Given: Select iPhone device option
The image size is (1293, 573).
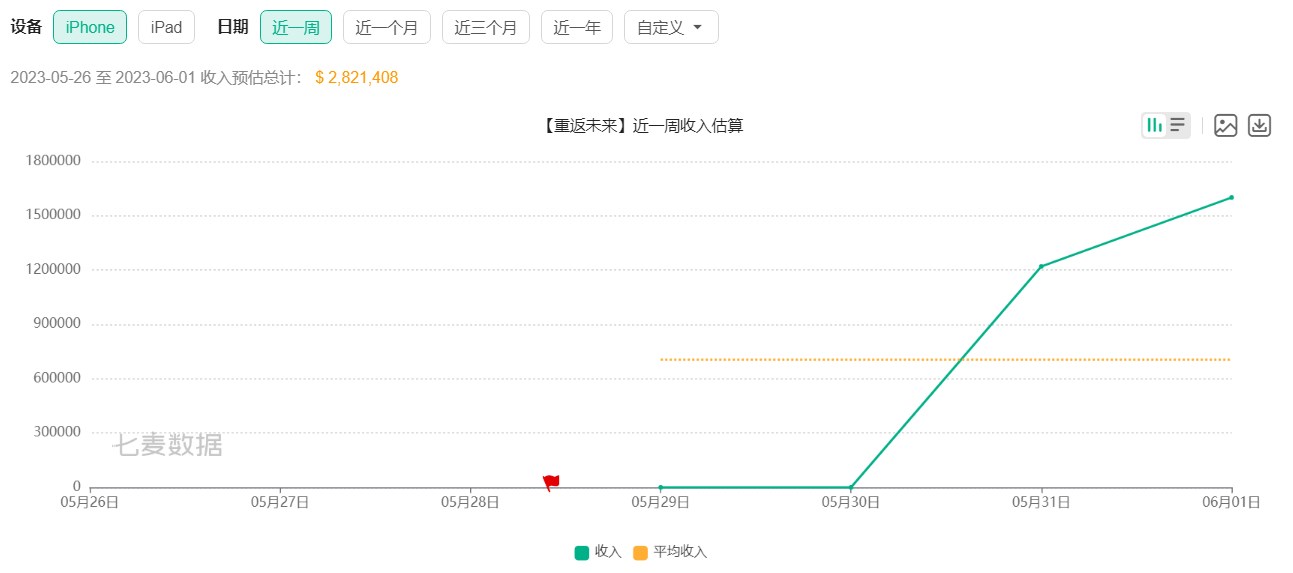Looking at the screenshot, I should pos(90,27).
